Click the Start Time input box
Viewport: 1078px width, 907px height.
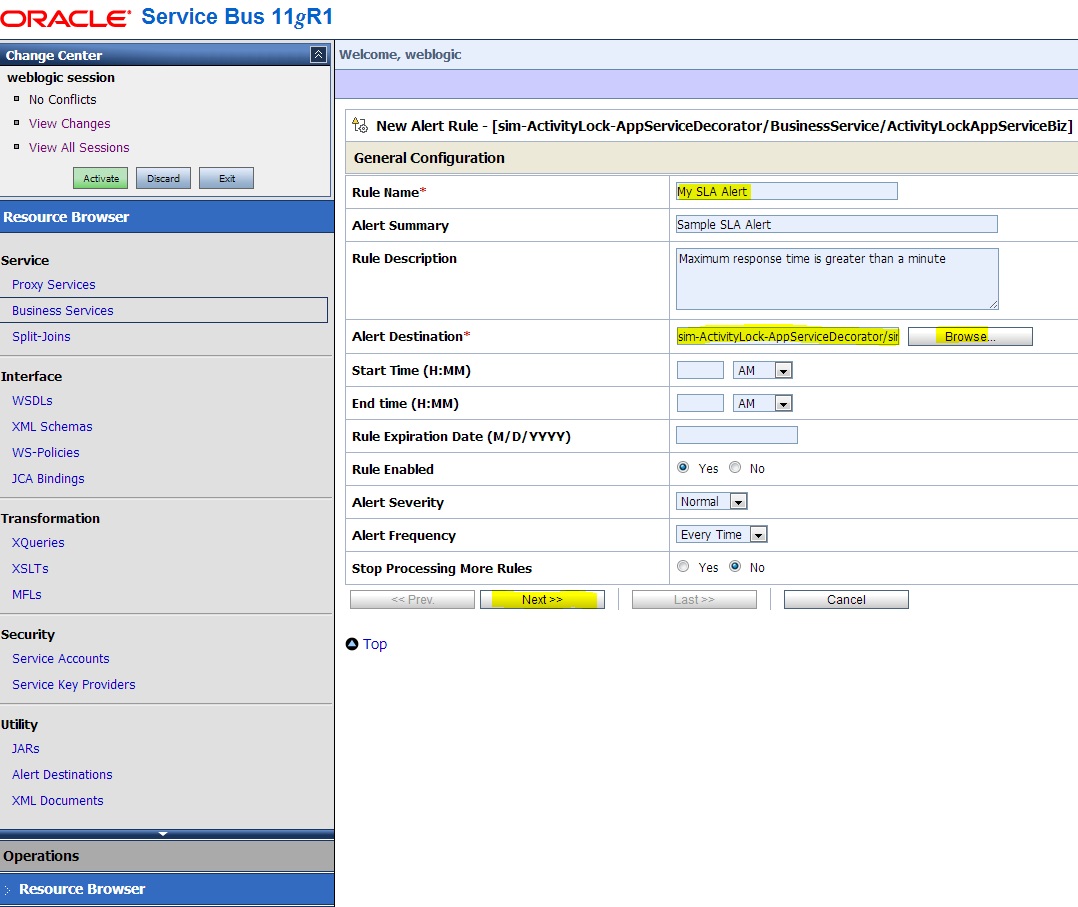tap(700, 370)
